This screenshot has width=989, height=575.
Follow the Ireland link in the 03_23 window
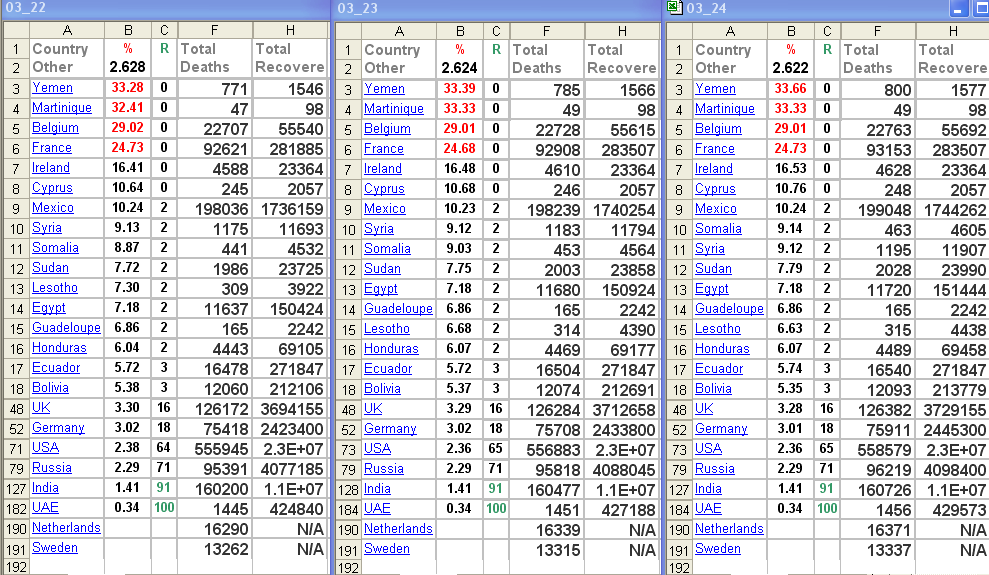tap(382, 168)
